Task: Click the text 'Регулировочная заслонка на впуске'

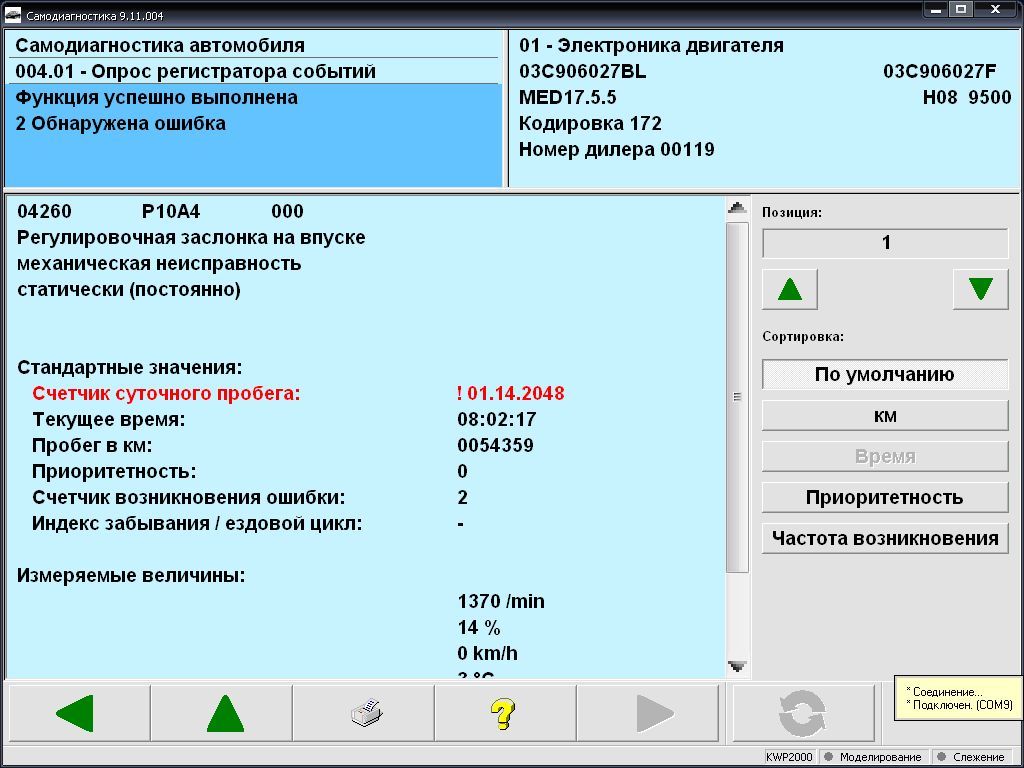Action: pyautogui.click(x=191, y=238)
